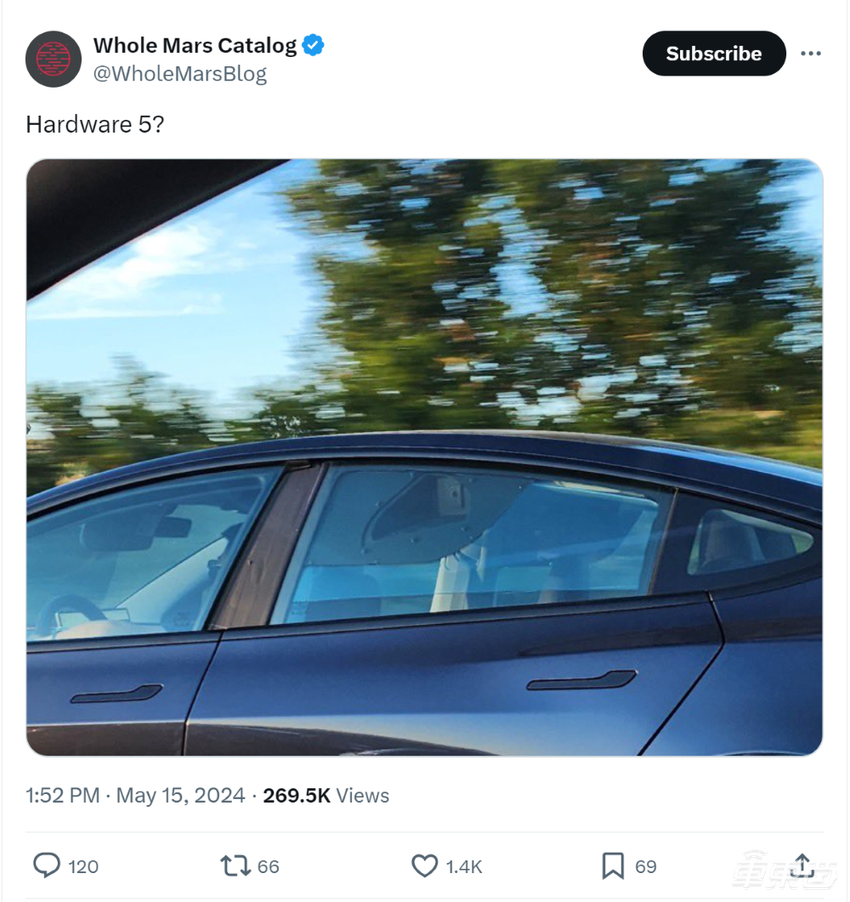The height and width of the screenshot is (902, 850).
Task: Open the Whole Mars Catalog profile name
Action: [195, 45]
